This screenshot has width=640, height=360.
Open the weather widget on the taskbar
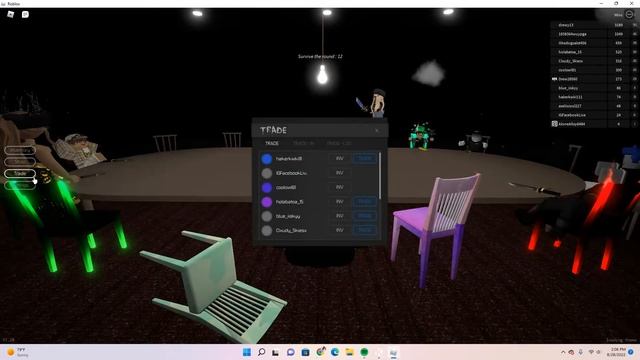tap(18, 352)
